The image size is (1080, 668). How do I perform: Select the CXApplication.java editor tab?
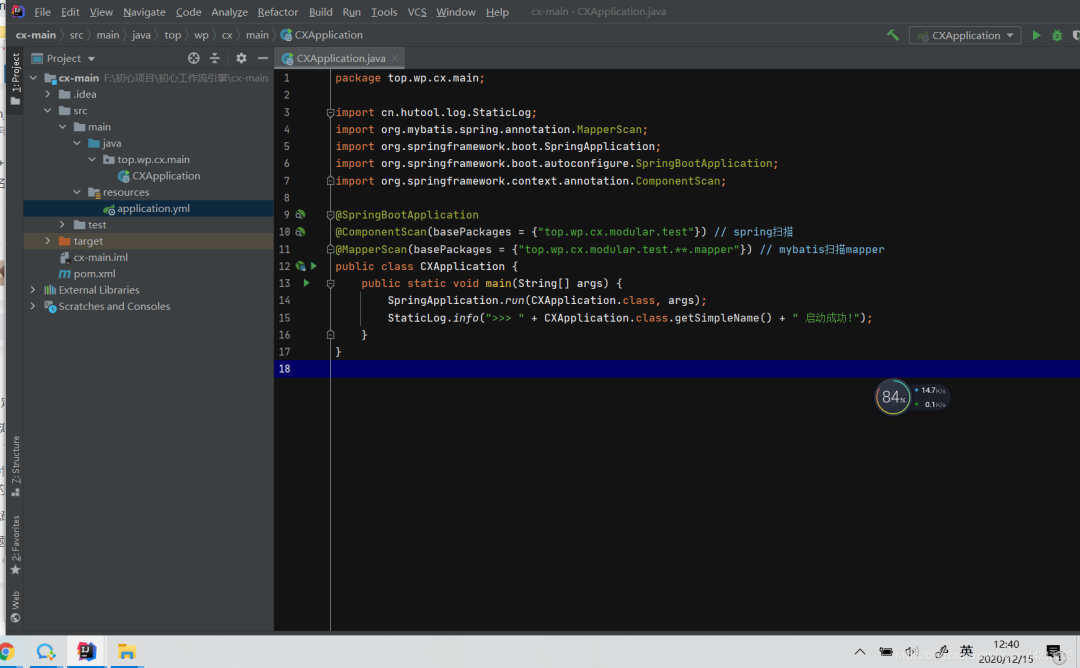(x=340, y=59)
